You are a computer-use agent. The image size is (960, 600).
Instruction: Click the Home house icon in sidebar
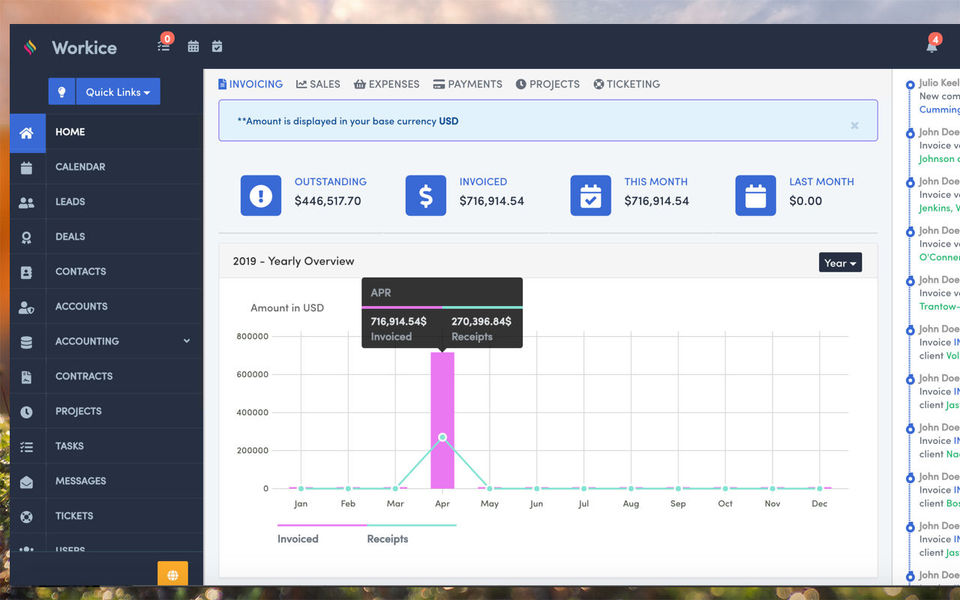pyautogui.click(x=27, y=133)
